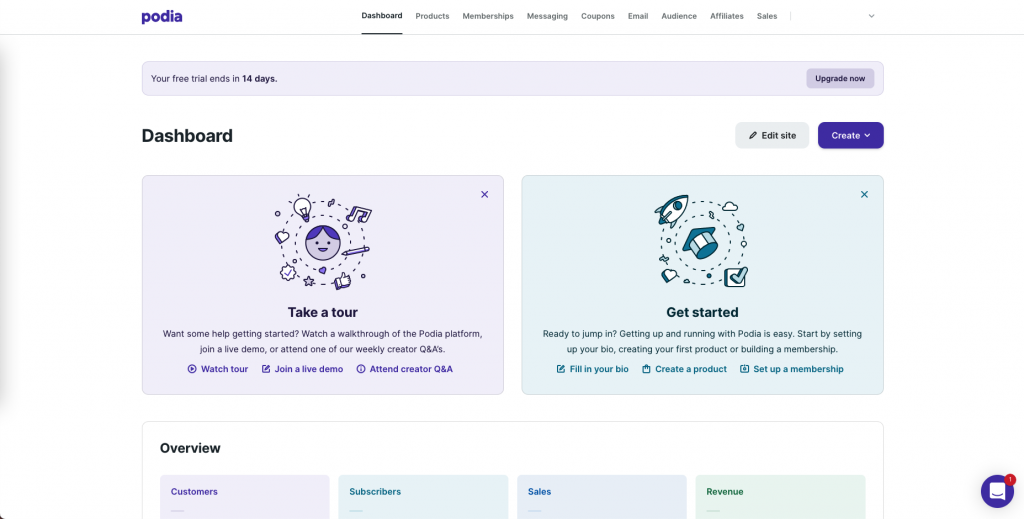Click the Join a live demo link
This screenshot has height=519, width=1024.
(302, 369)
